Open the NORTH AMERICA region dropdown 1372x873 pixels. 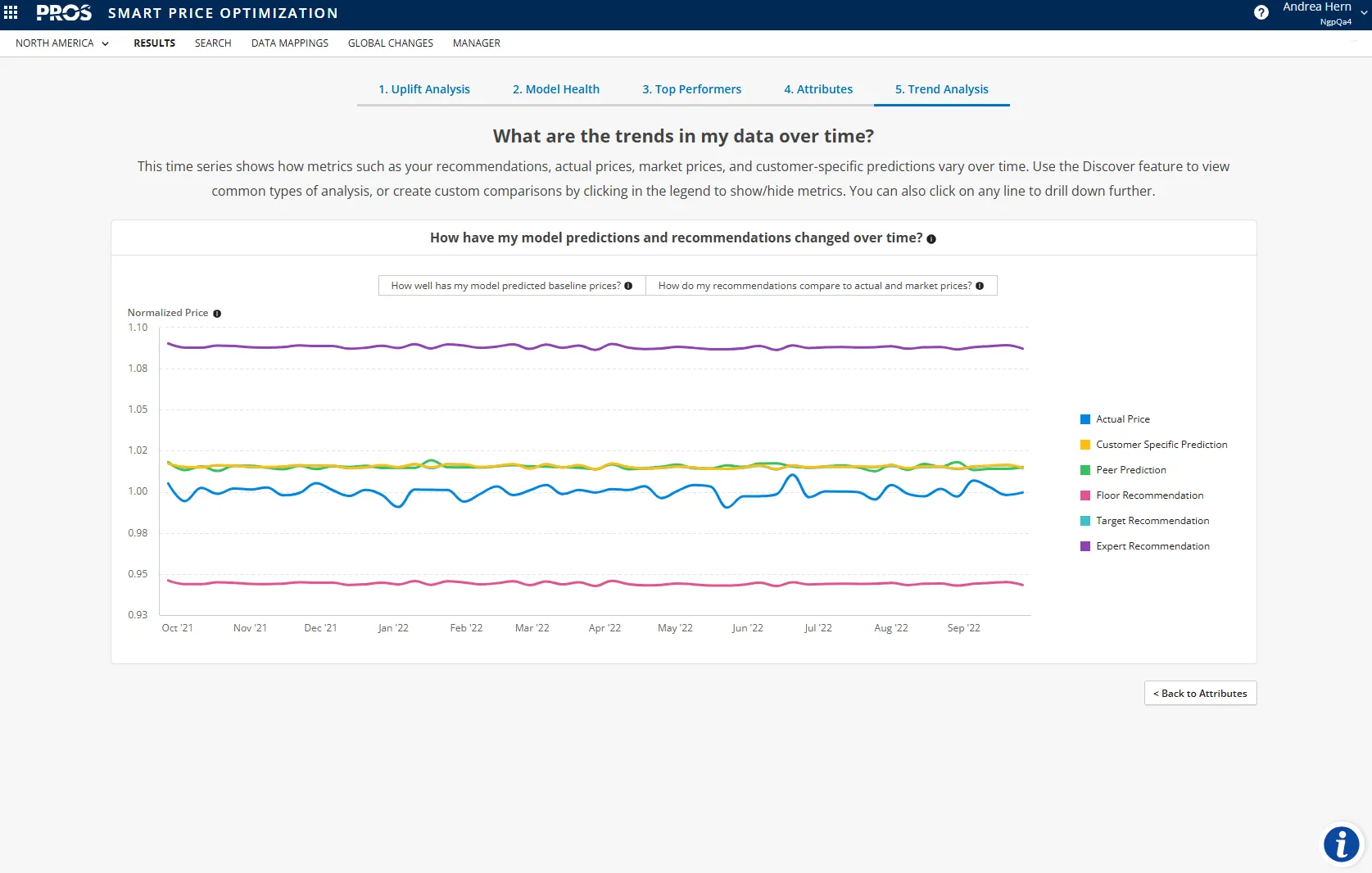[x=62, y=43]
